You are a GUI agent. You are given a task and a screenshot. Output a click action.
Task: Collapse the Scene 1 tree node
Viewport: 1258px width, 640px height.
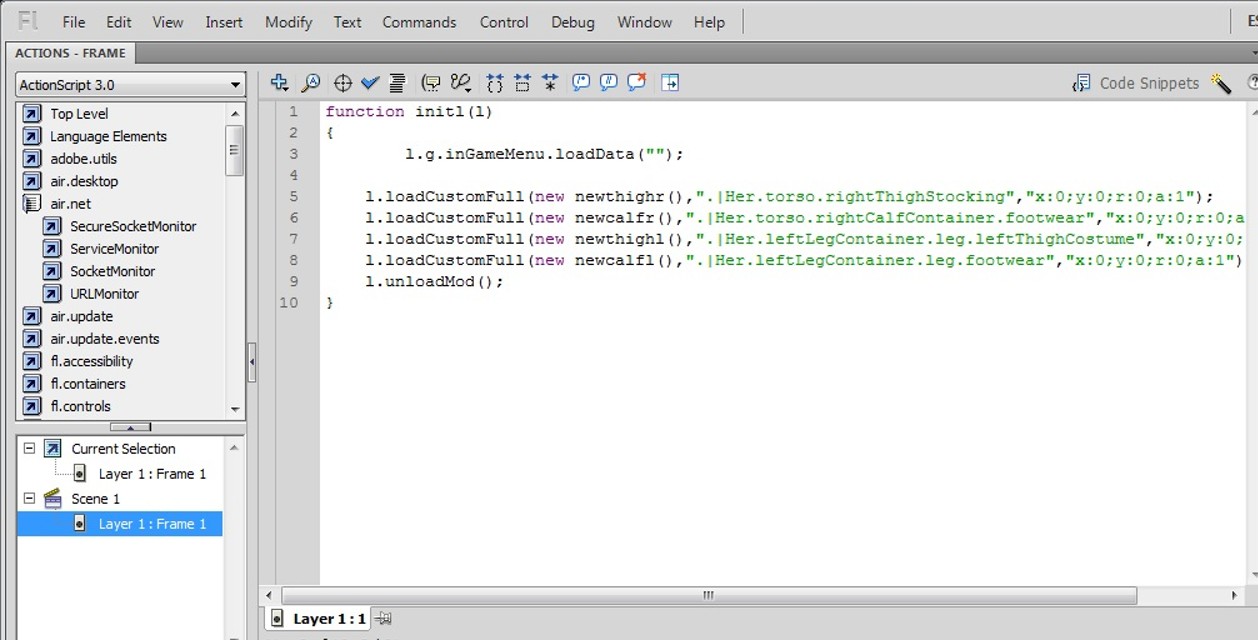[29, 498]
